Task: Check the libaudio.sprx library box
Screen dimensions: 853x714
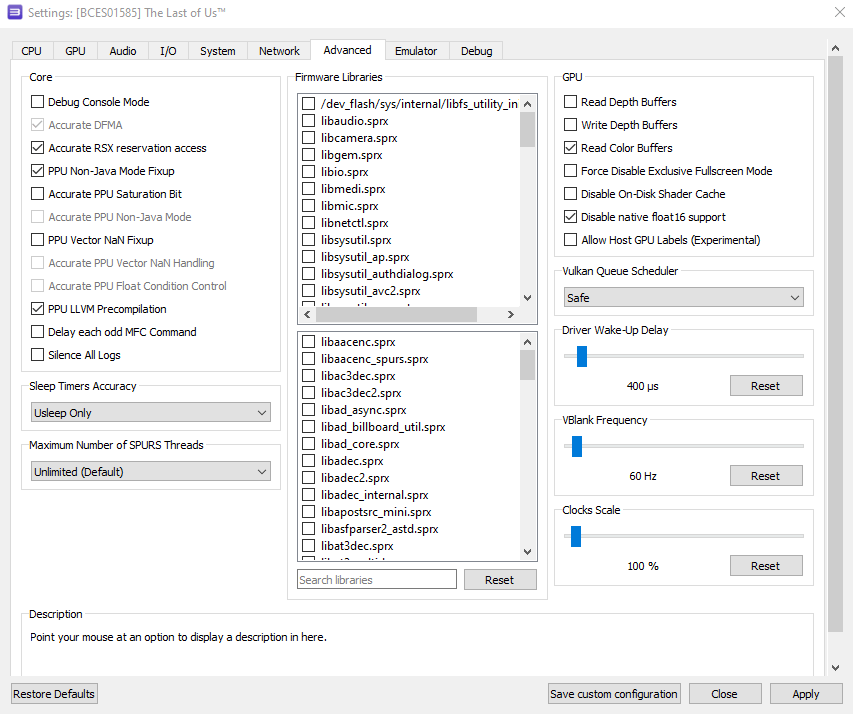Action: coord(309,121)
